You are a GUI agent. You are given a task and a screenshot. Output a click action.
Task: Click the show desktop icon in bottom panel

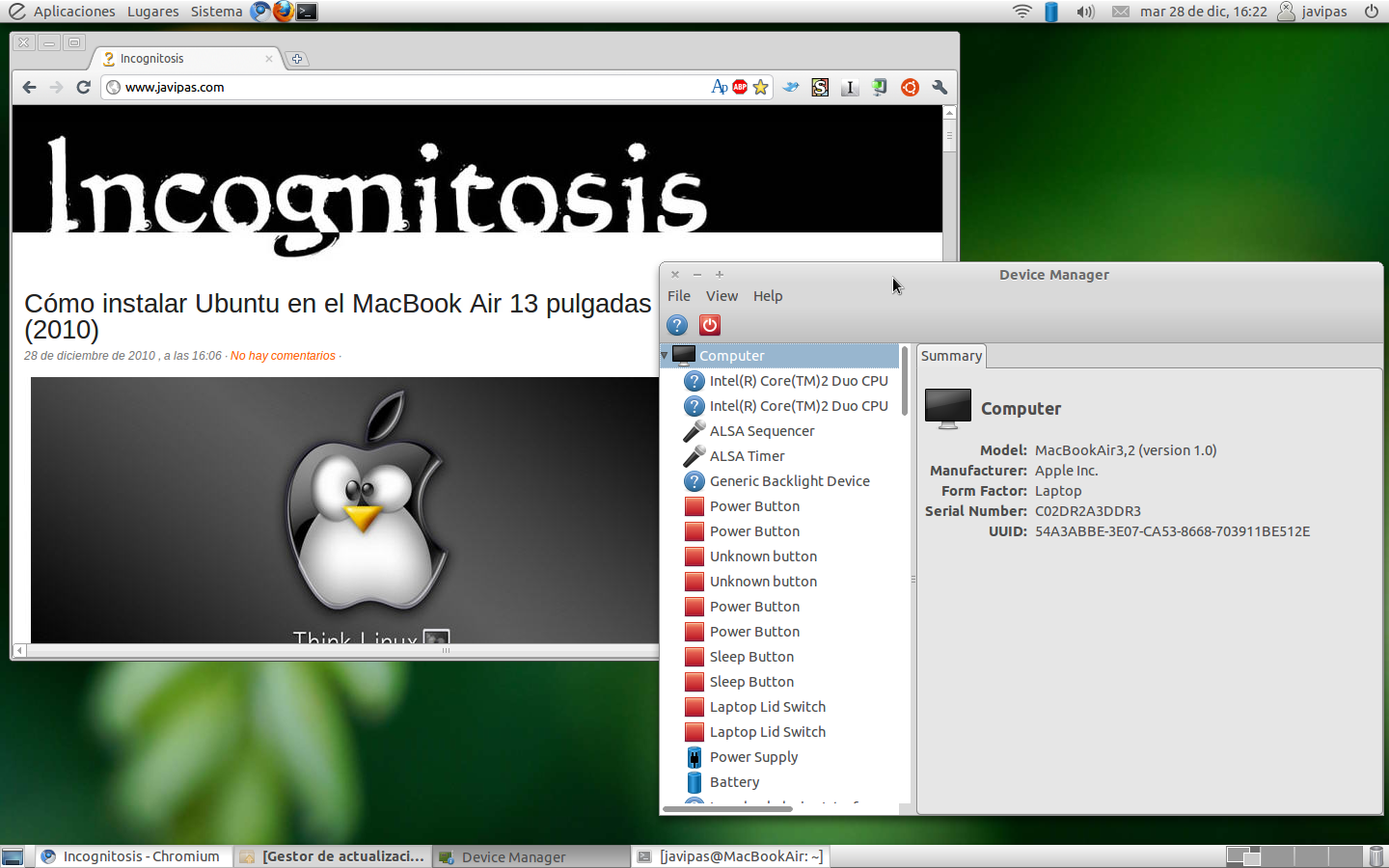click(x=13, y=856)
